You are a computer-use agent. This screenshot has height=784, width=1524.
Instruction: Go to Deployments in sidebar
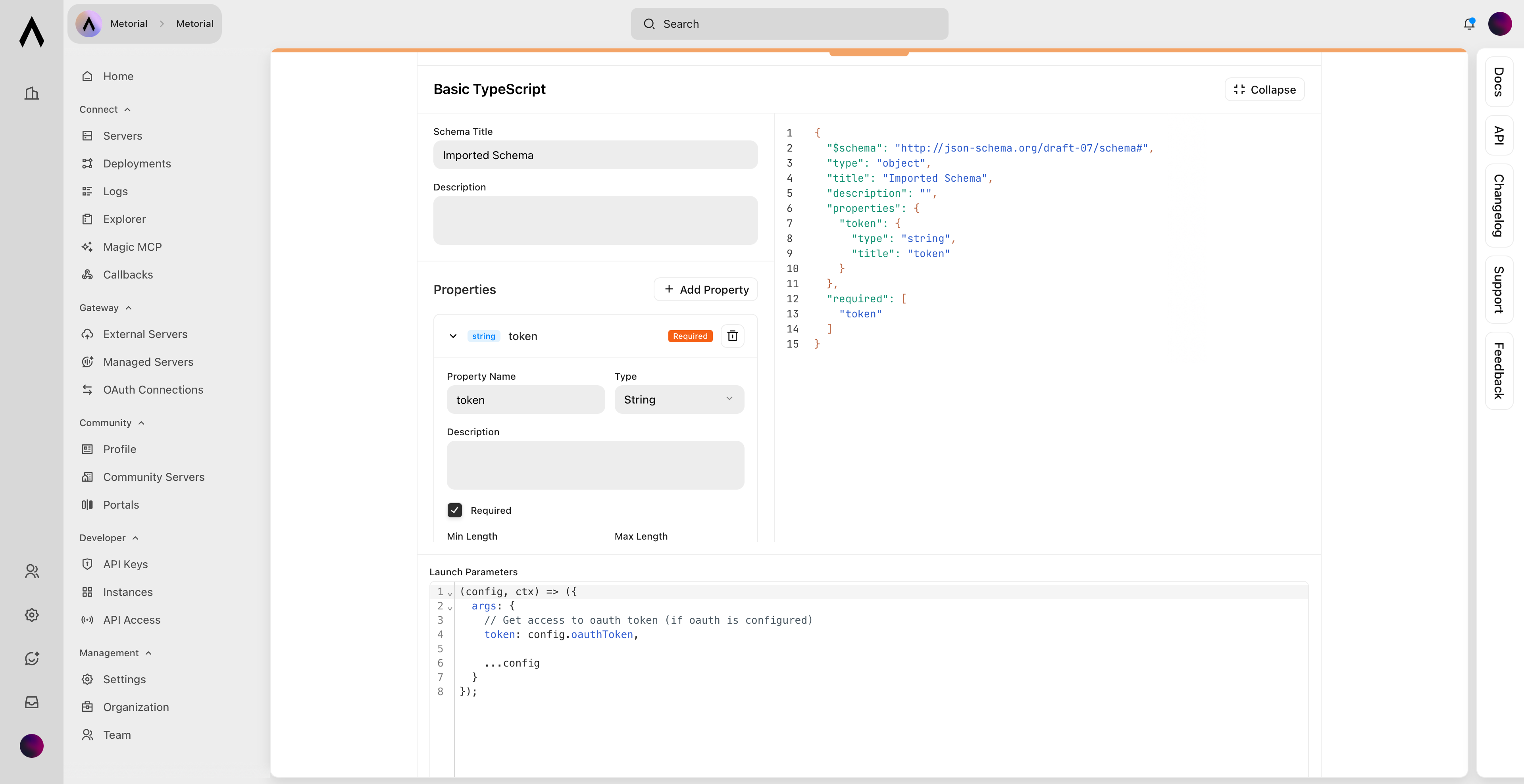pos(137,163)
